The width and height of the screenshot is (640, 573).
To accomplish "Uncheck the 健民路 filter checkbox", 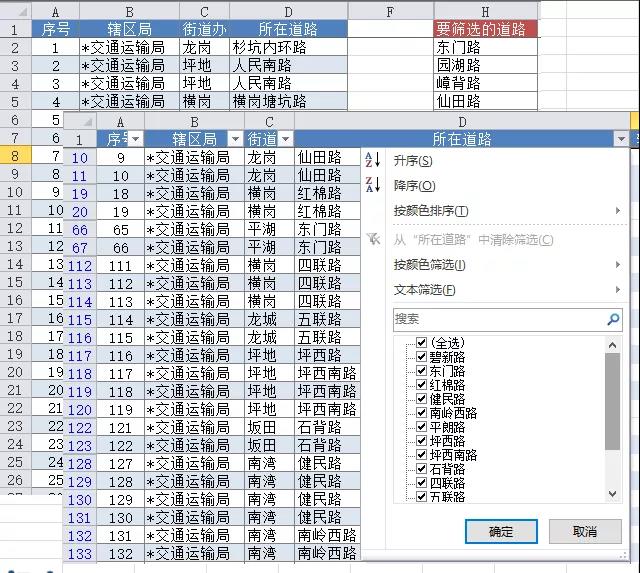I will click(x=422, y=399).
